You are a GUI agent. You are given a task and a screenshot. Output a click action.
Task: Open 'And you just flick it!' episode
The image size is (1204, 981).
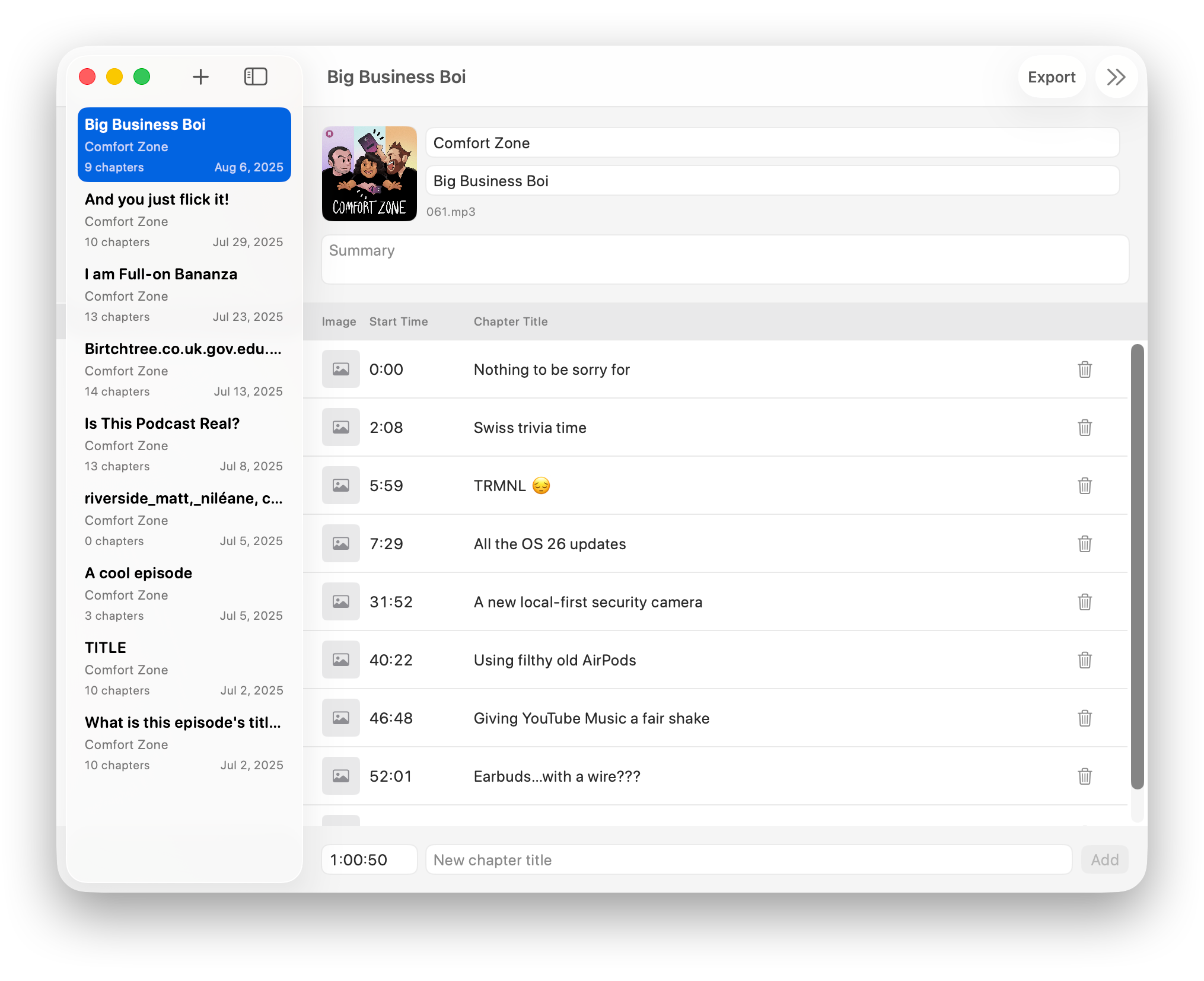tap(184, 220)
